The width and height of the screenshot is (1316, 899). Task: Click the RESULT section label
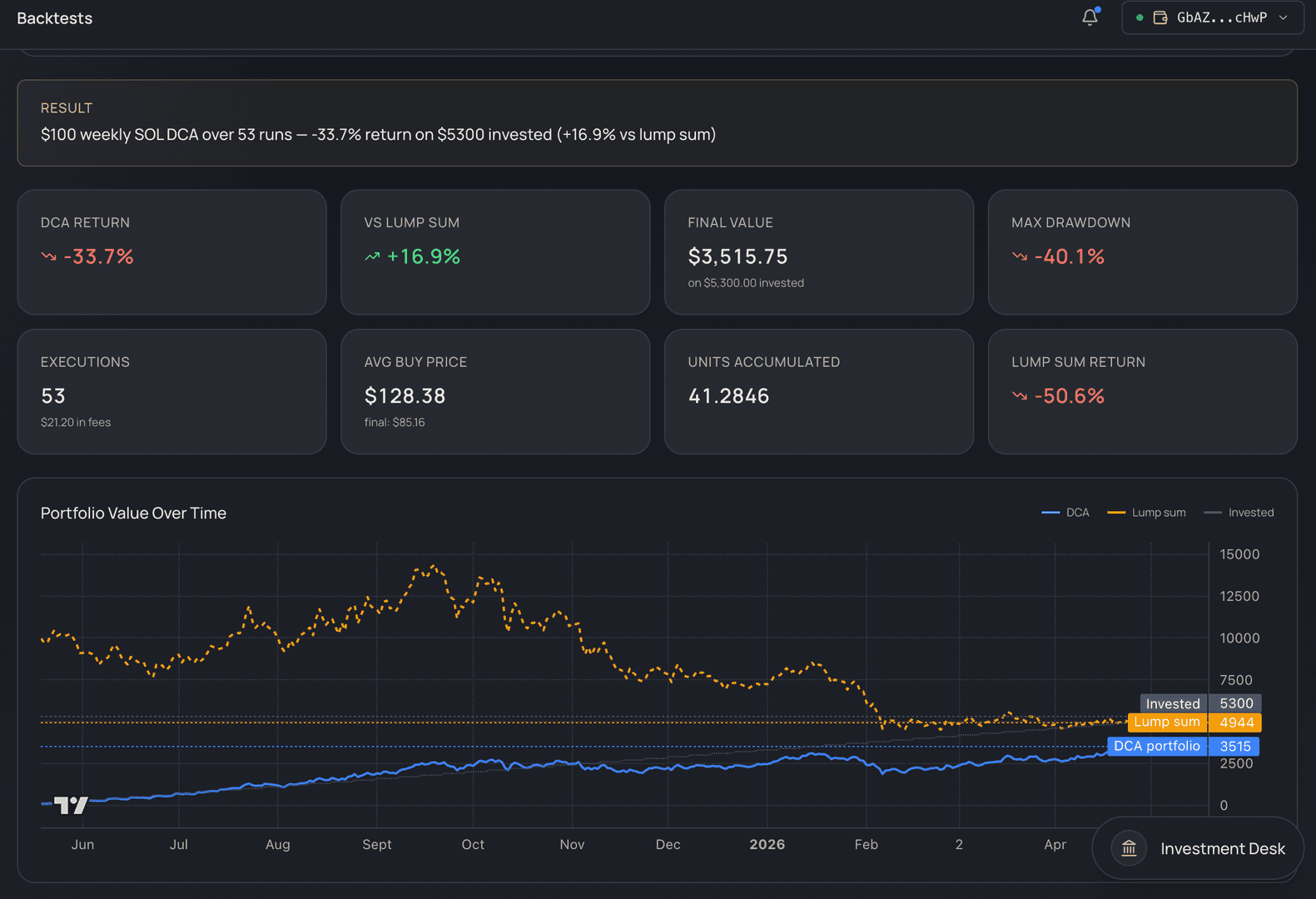tap(67, 108)
